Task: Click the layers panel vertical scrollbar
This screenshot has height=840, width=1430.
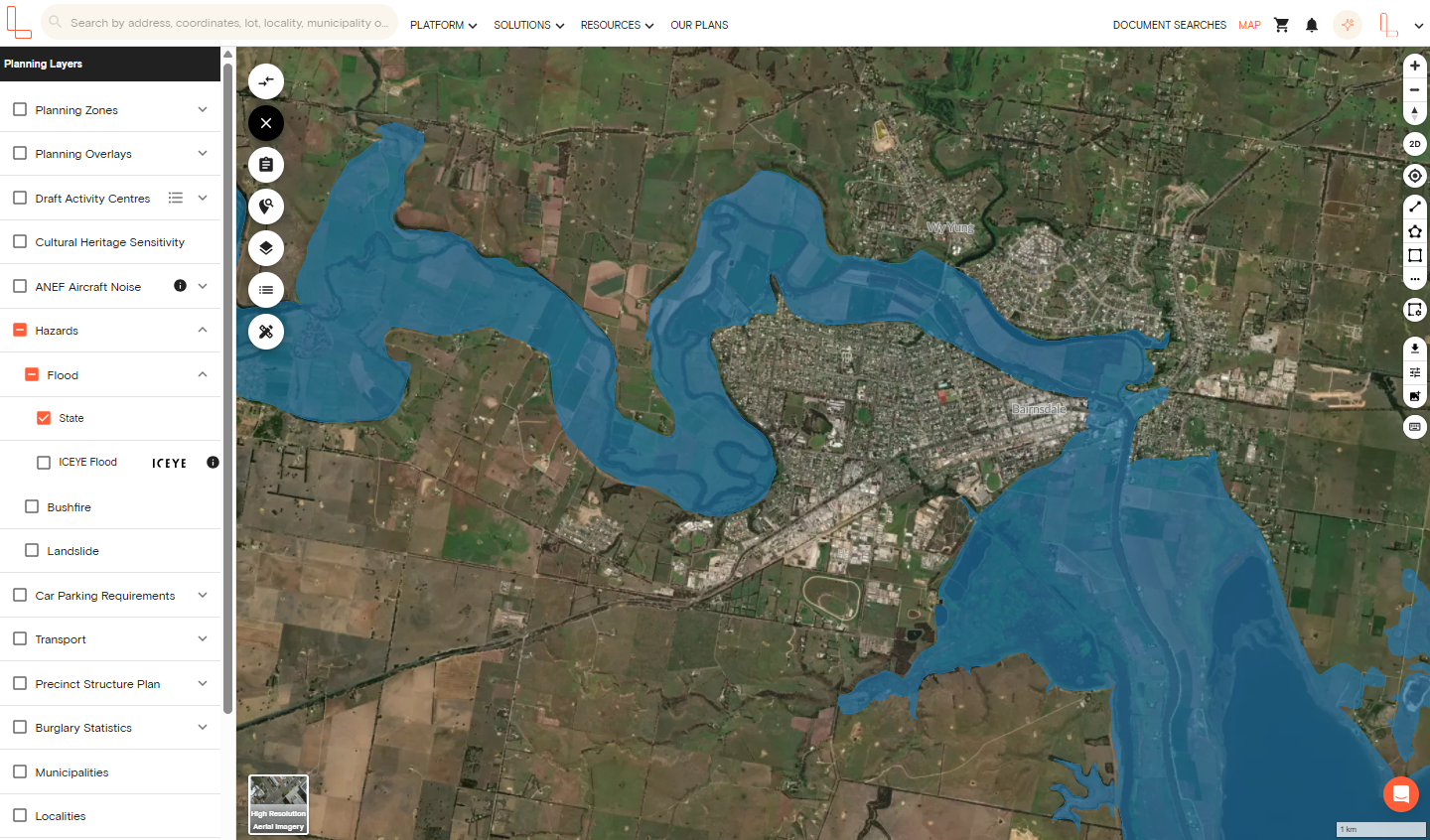Action: [x=227, y=387]
